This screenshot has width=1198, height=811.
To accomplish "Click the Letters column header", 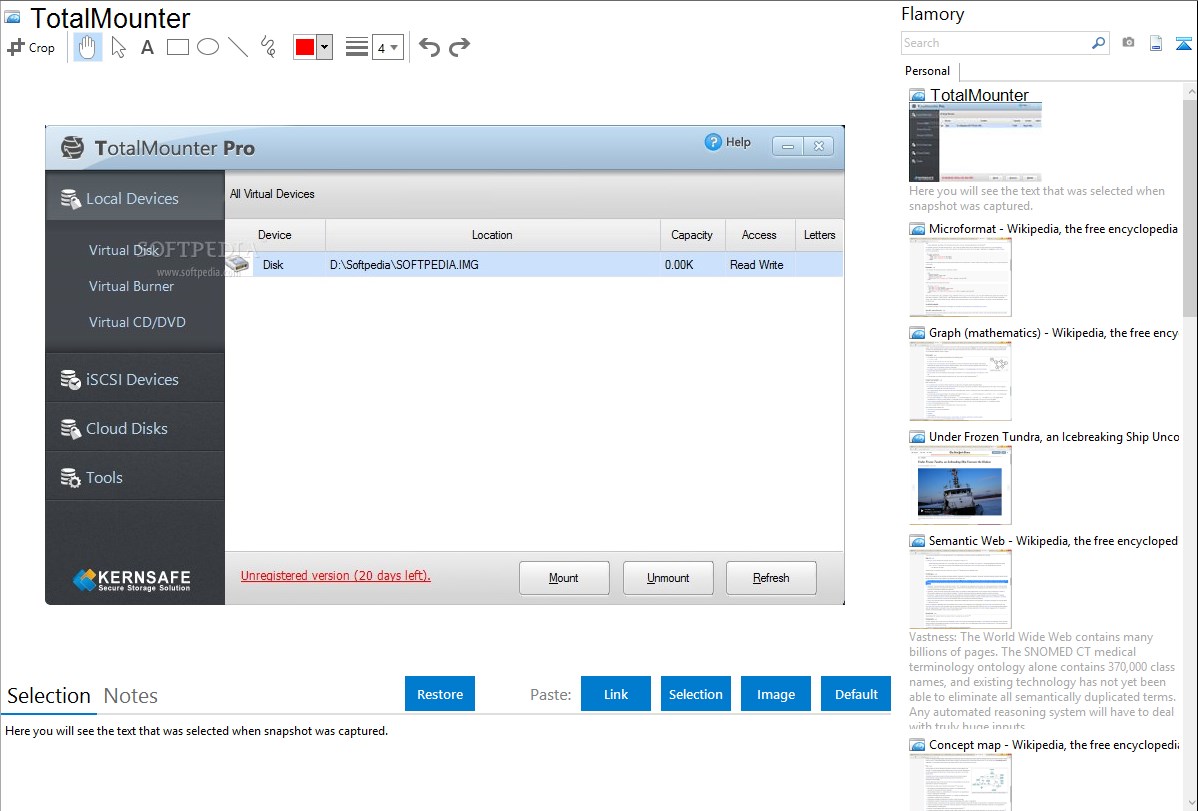I will click(819, 235).
